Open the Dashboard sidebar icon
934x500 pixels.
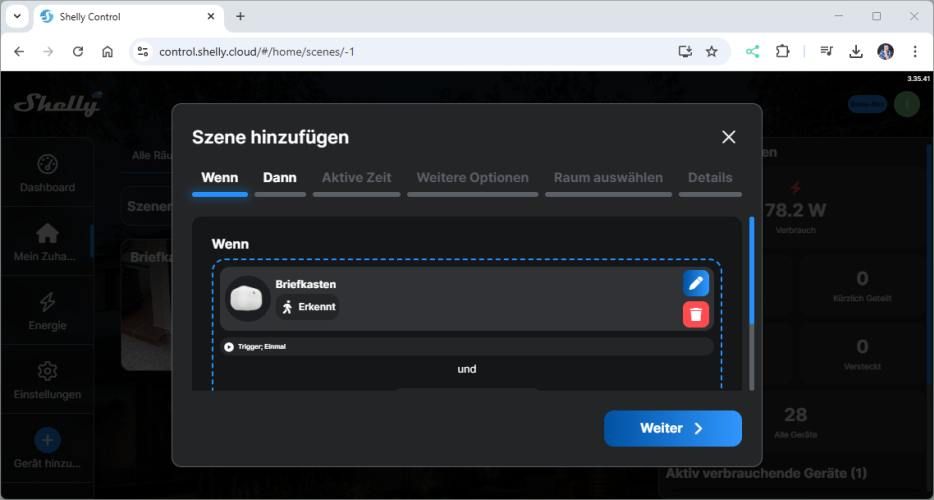(47, 165)
